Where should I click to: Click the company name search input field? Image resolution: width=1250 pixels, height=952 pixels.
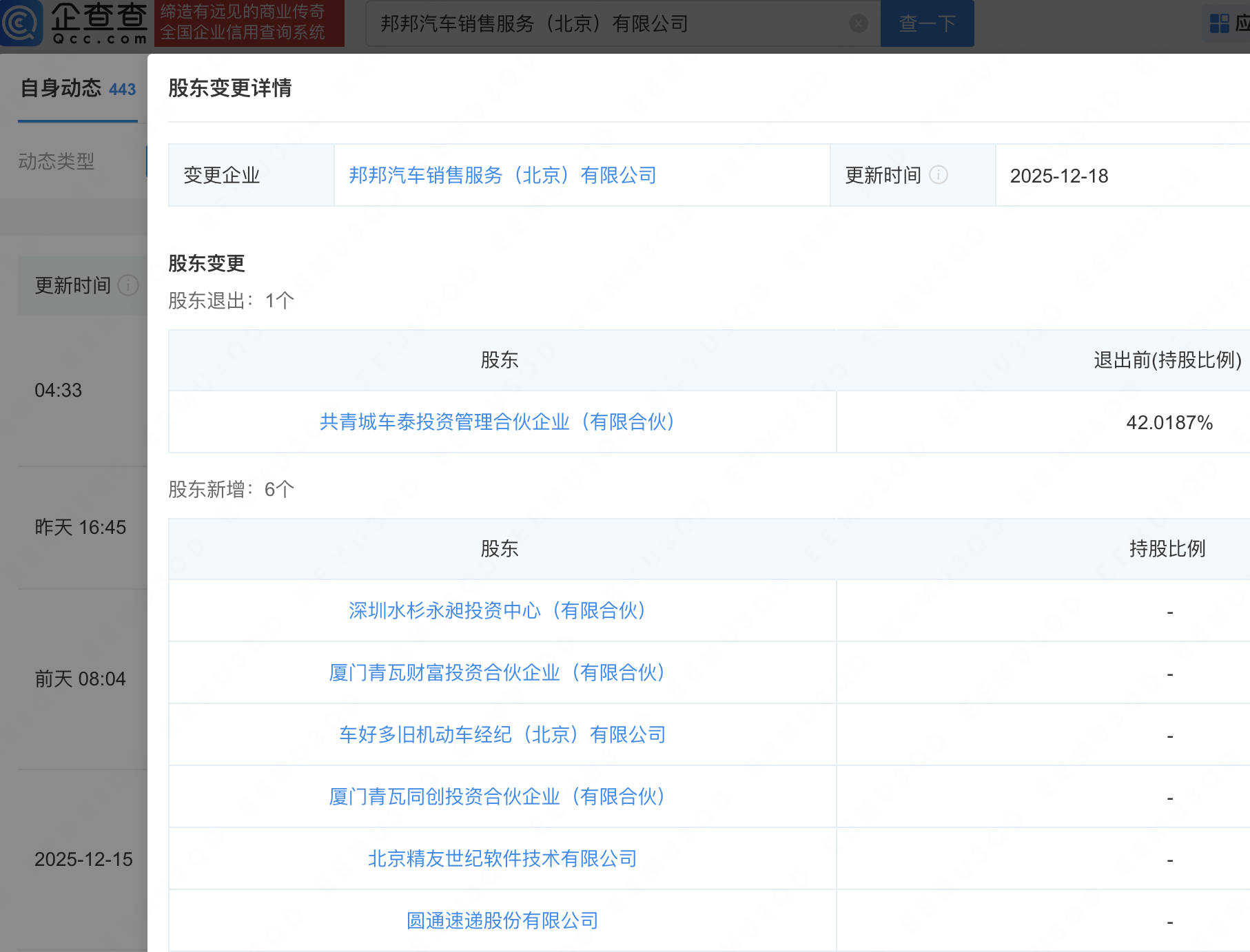(606, 24)
